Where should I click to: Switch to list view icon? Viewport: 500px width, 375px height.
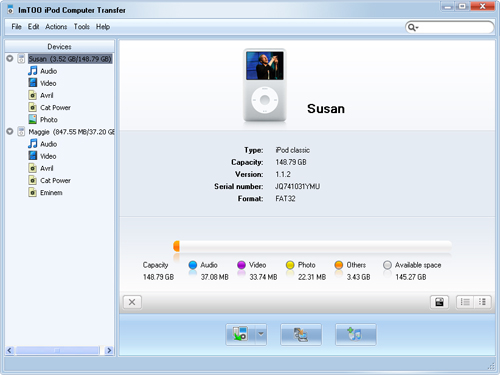click(x=465, y=302)
